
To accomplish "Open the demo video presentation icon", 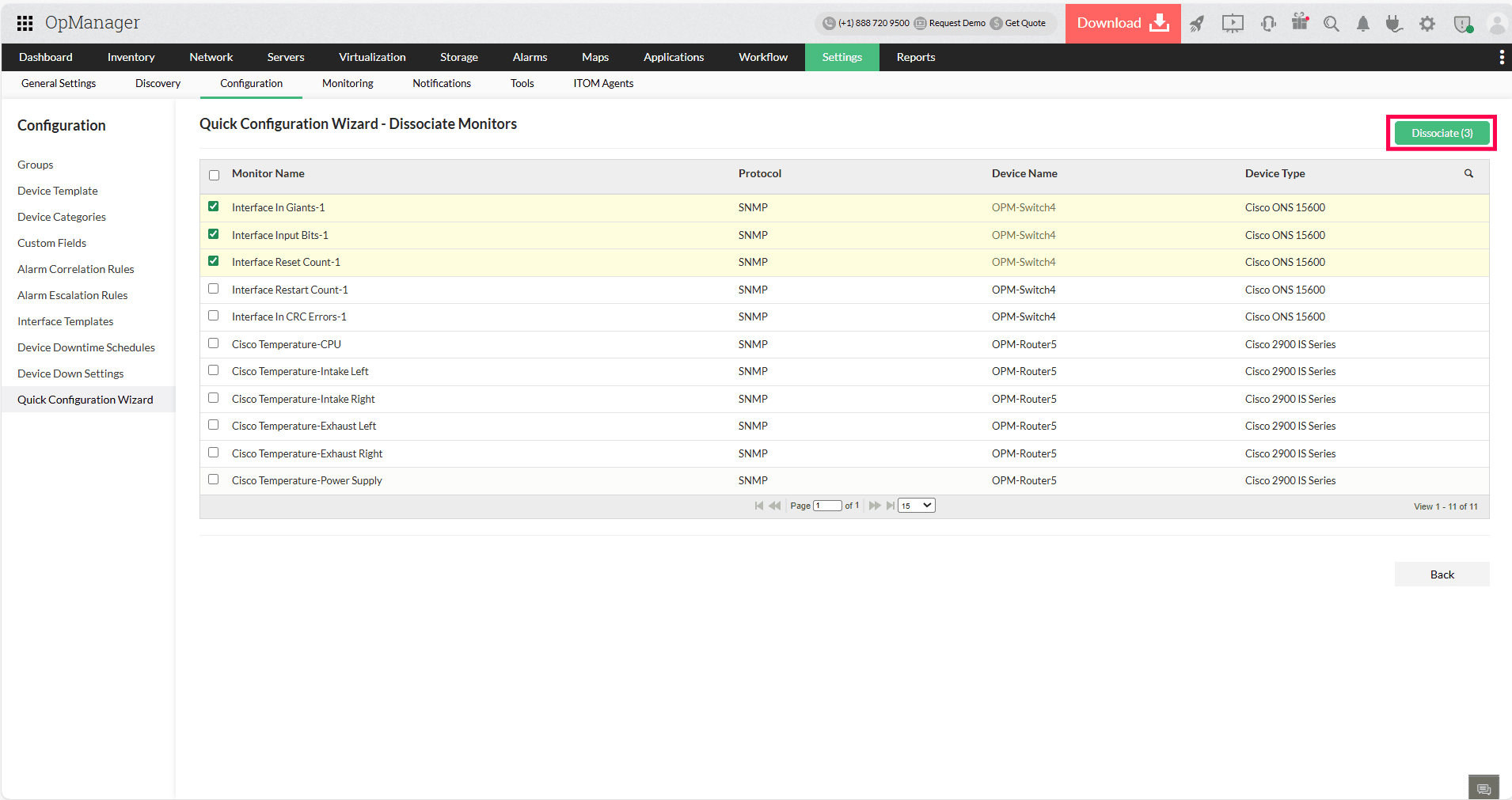I will click(x=1232, y=24).
